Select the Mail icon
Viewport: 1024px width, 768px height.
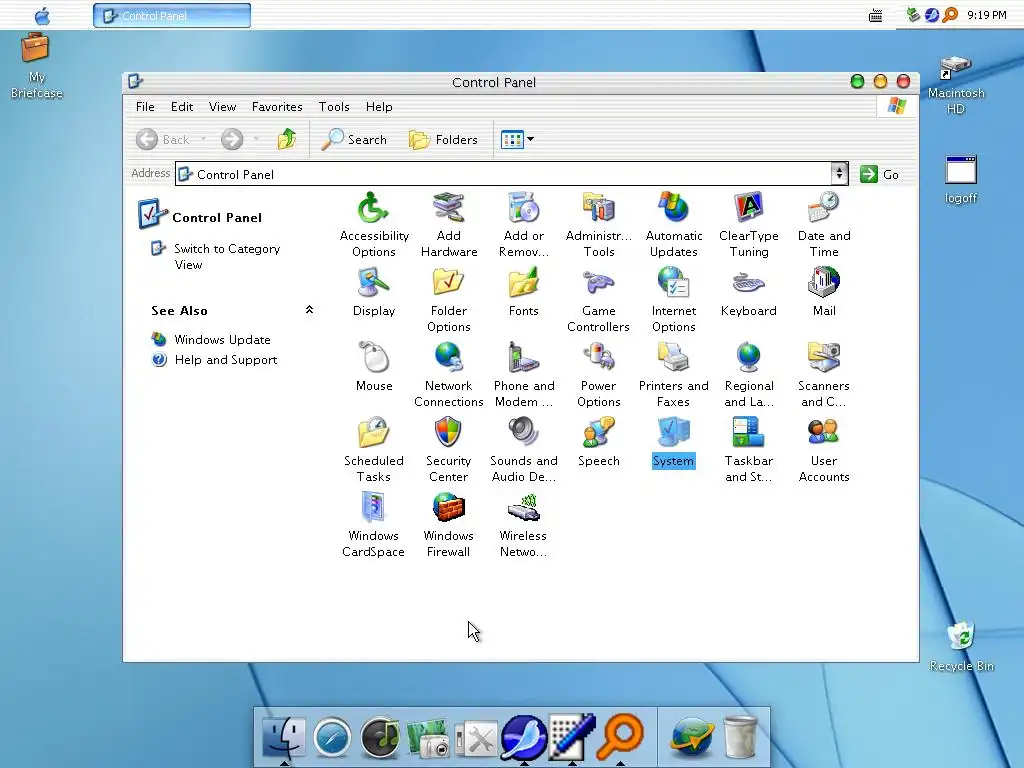pyautogui.click(x=824, y=291)
